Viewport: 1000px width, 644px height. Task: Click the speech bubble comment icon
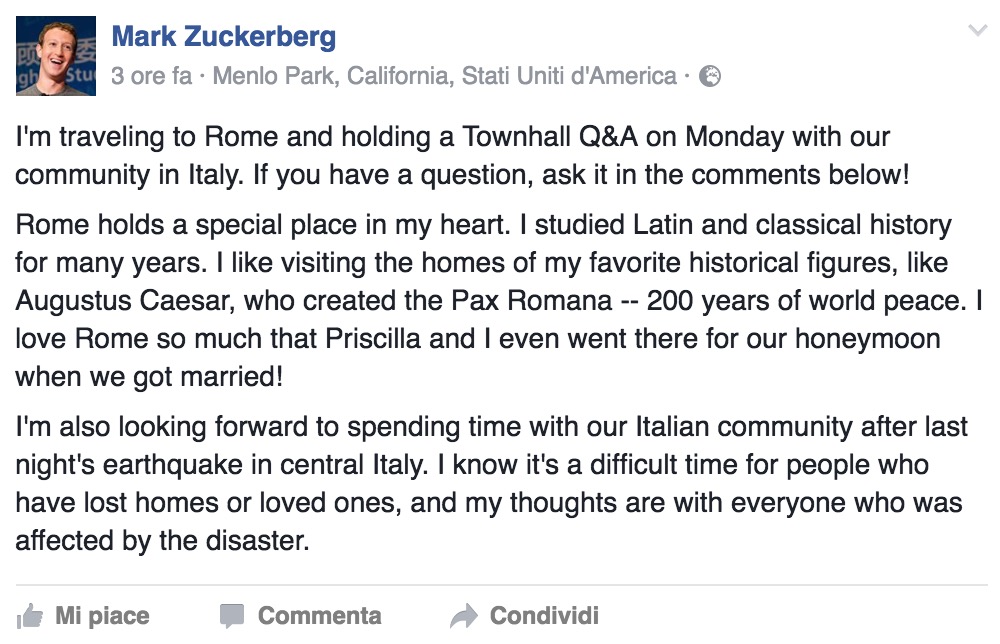tap(232, 615)
